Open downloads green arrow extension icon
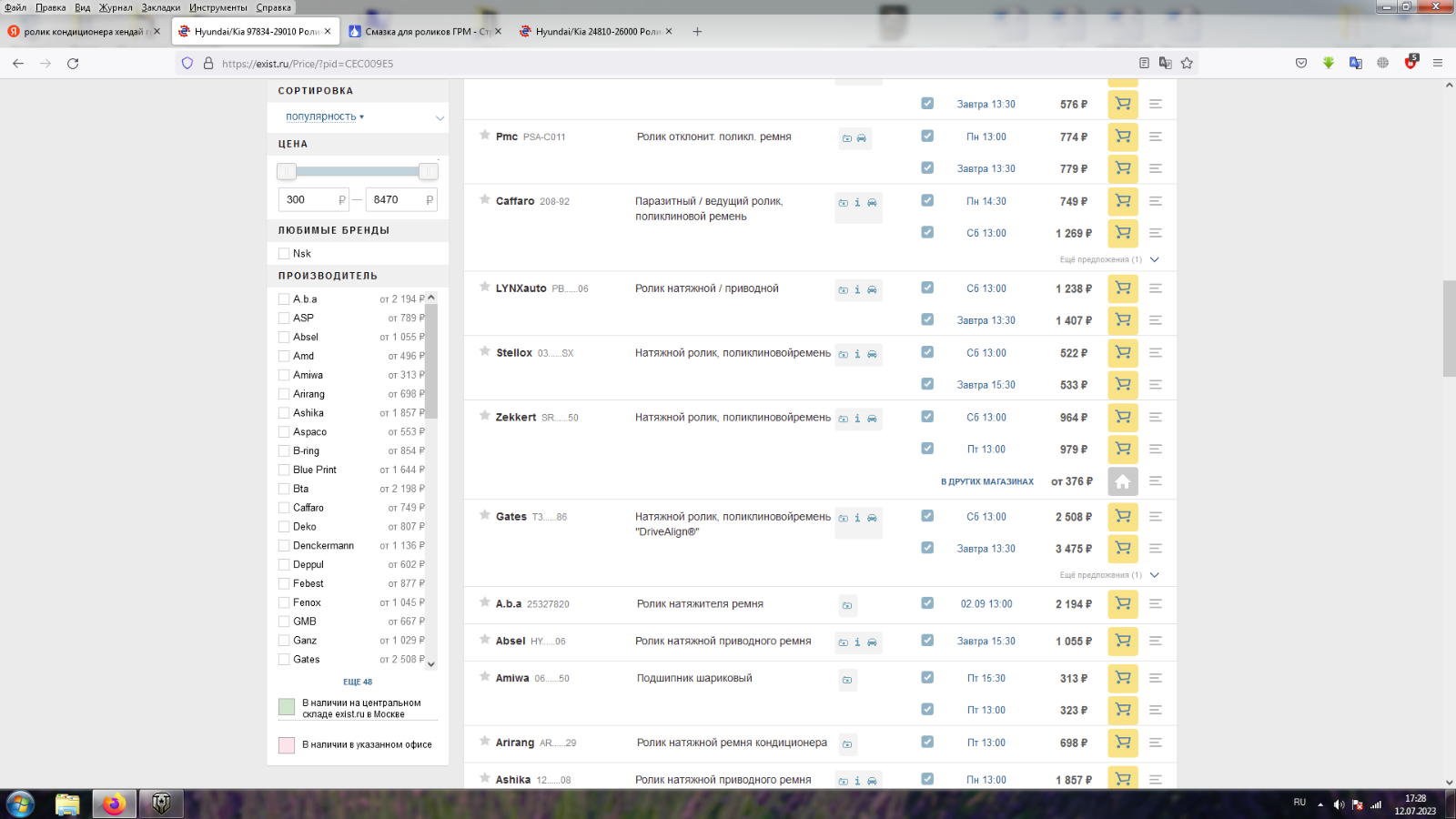This screenshot has width=1456, height=819. point(1329,64)
